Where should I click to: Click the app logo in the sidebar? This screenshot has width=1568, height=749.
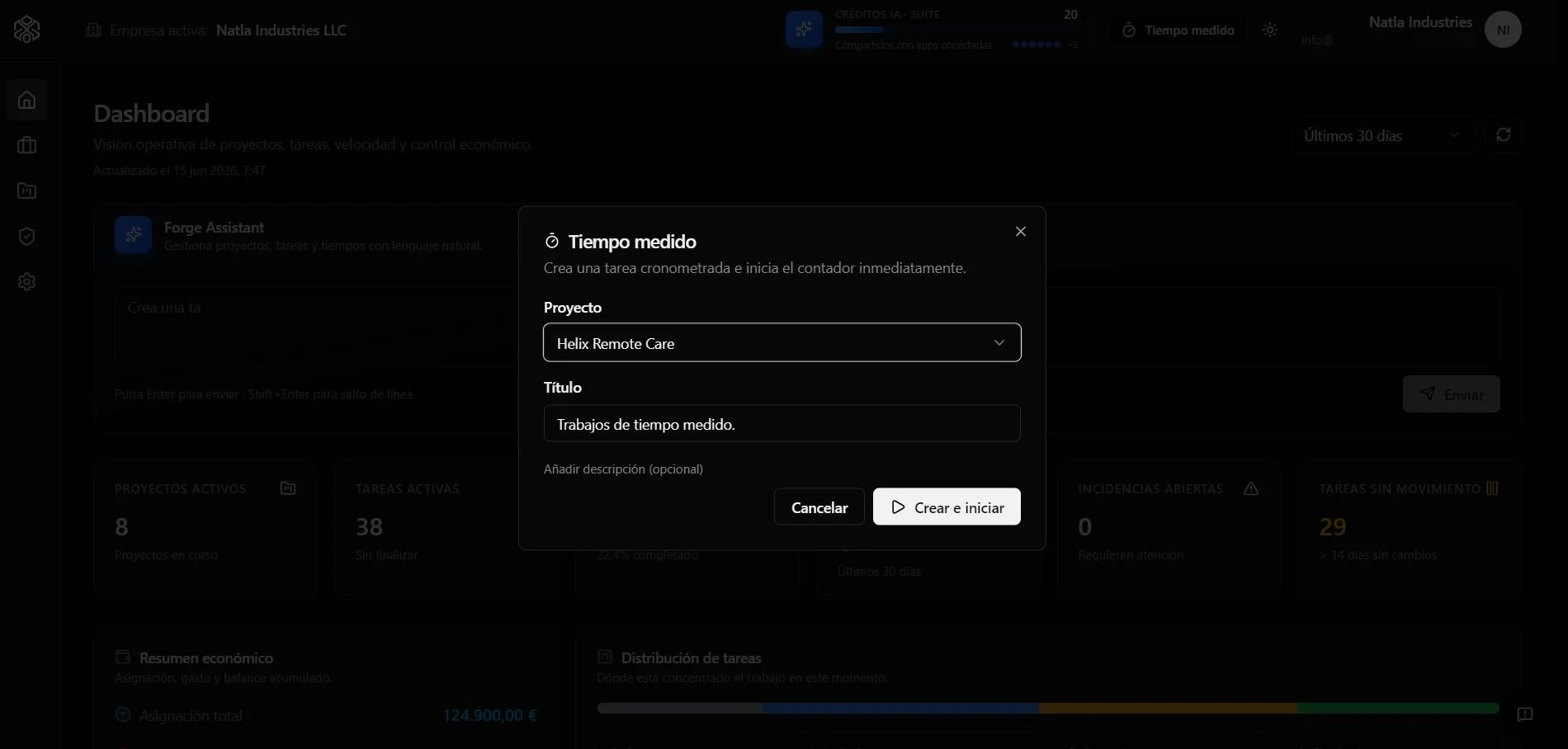click(26, 30)
